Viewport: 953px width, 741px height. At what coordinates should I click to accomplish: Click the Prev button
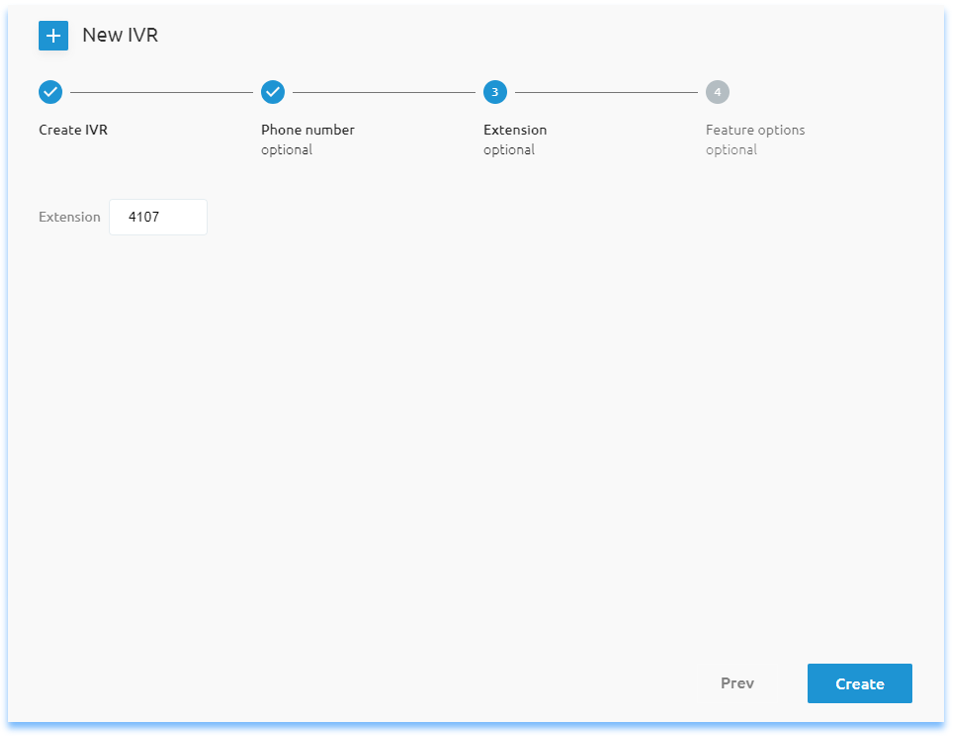pos(737,684)
